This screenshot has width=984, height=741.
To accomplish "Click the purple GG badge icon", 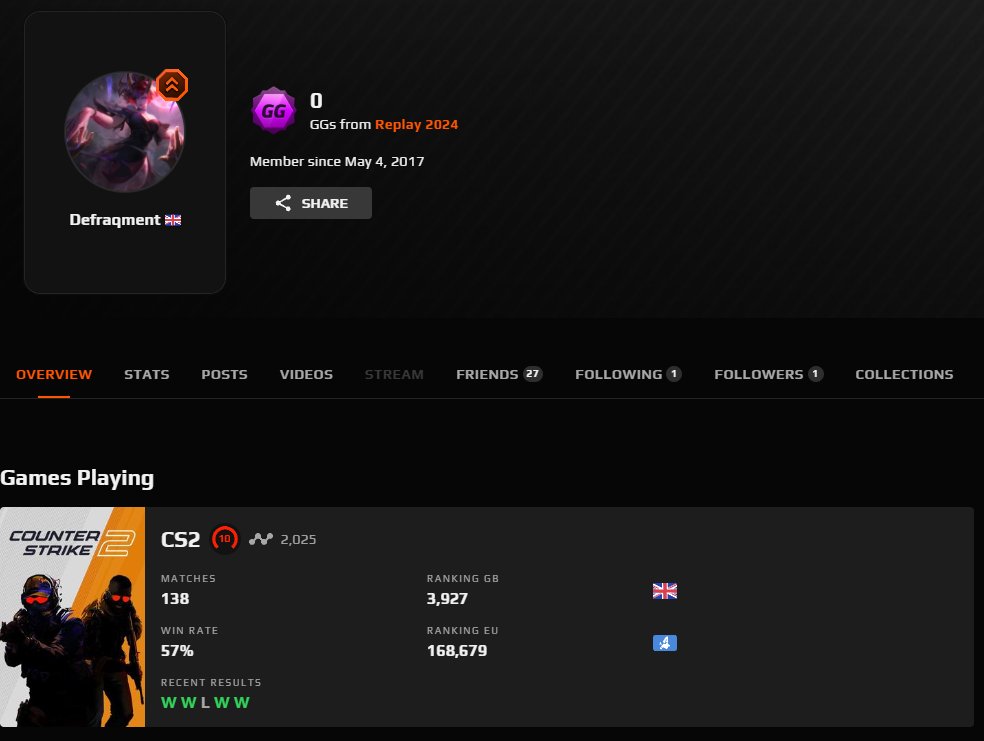I will pos(274,111).
